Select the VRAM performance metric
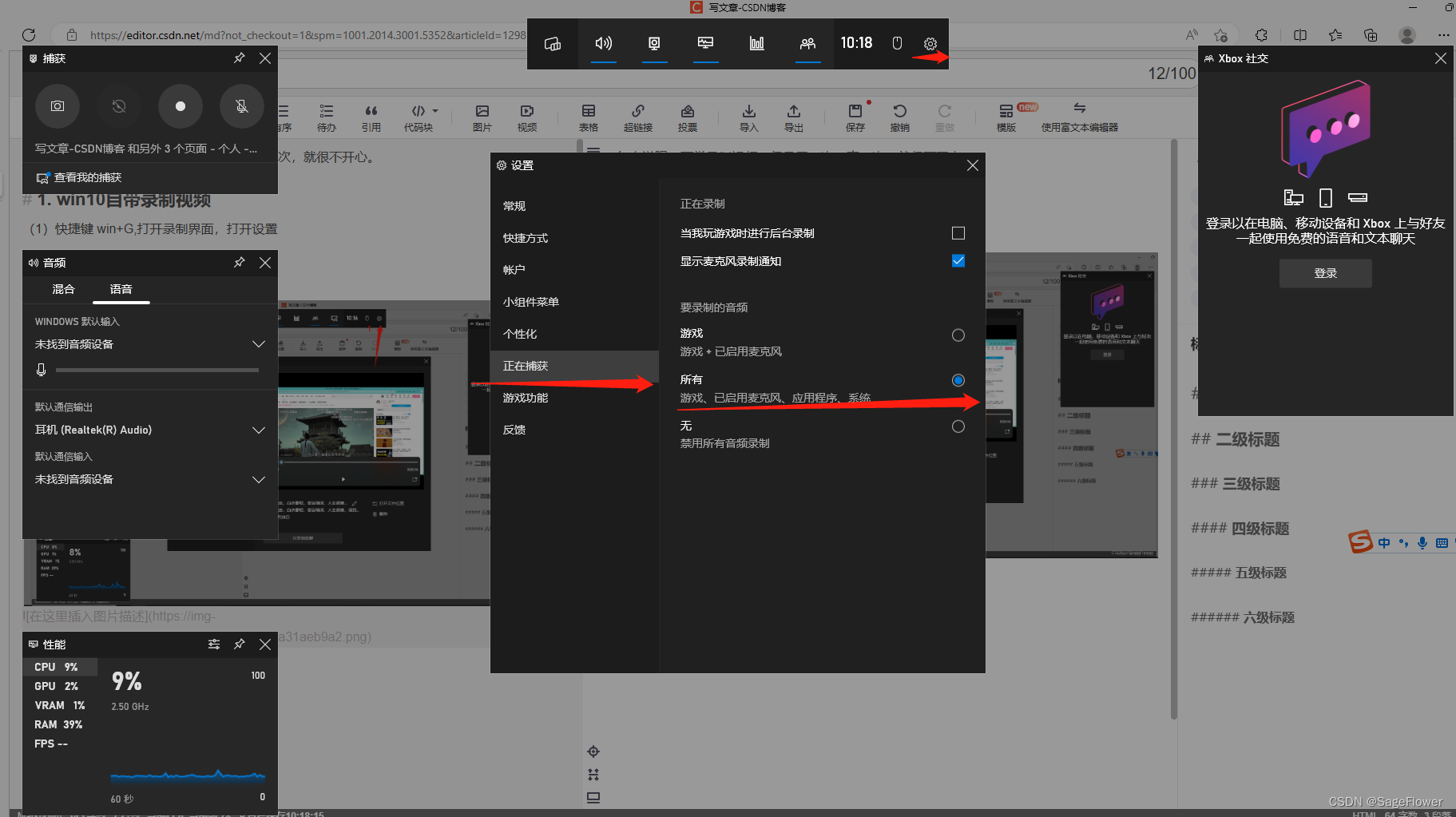Image resolution: width=1456 pixels, height=817 pixels. [61, 705]
